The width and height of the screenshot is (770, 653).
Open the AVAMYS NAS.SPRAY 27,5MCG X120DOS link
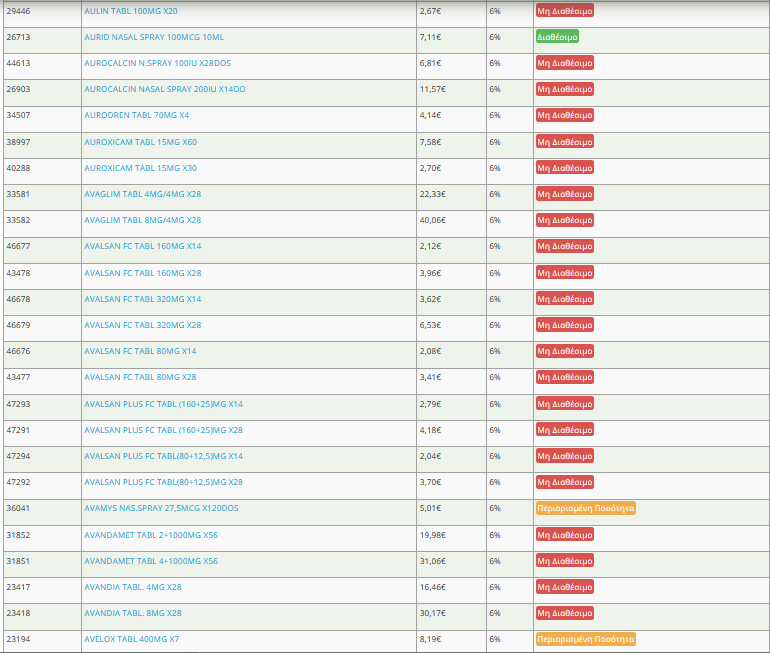(x=161, y=508)
